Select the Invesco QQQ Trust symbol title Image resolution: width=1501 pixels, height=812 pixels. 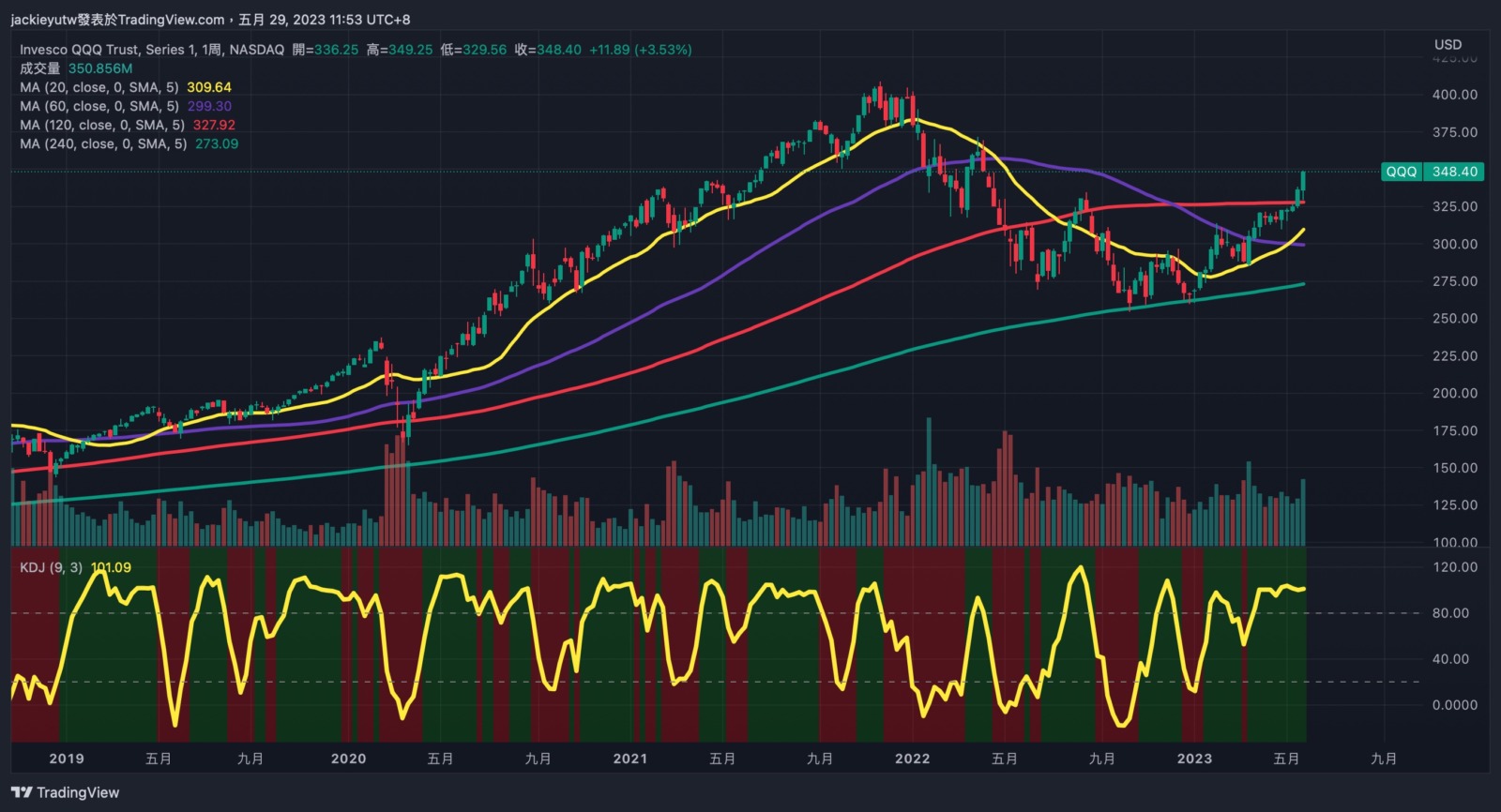(x=151, y=50)
